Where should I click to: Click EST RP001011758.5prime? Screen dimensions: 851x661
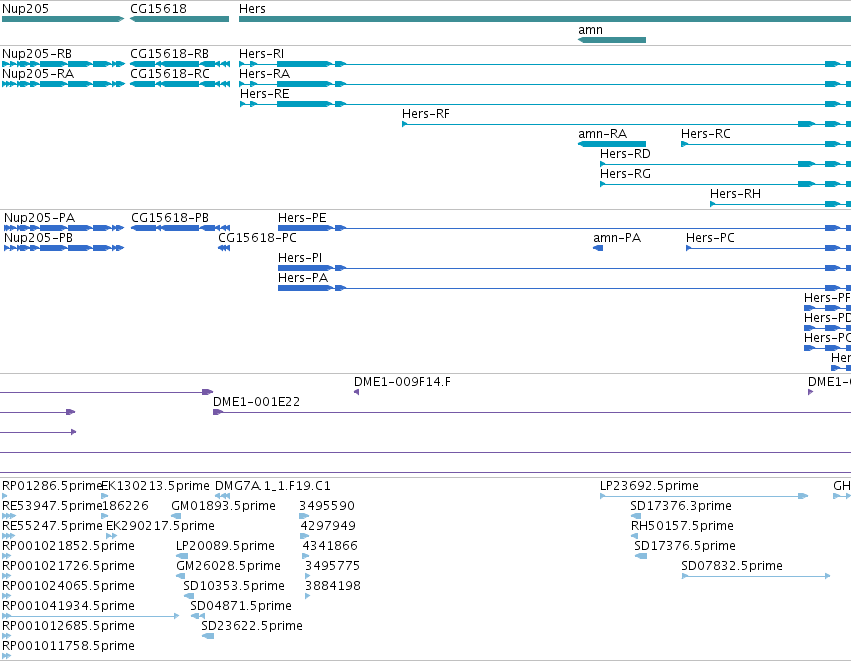point(68,647)
